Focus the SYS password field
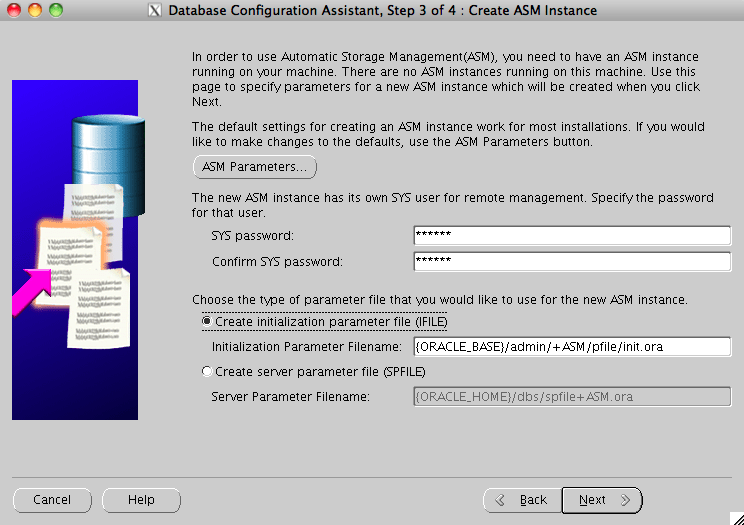 pyautogui.click(x=571, y=236)
